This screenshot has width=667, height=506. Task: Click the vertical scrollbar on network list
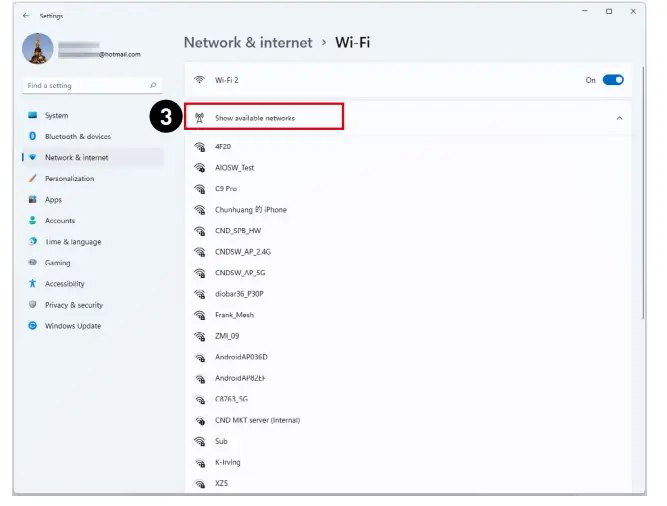click(x=642, y=250)
